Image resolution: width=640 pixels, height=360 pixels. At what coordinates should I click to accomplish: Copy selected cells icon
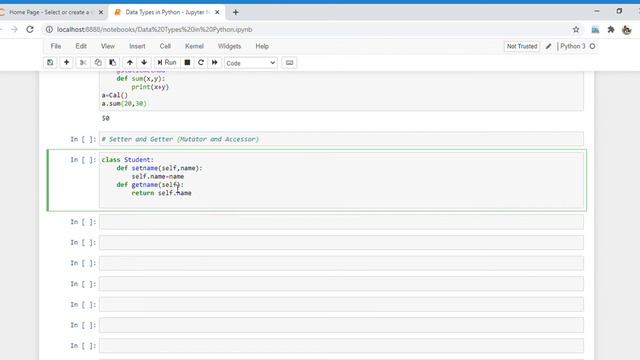tap(98, 63)
